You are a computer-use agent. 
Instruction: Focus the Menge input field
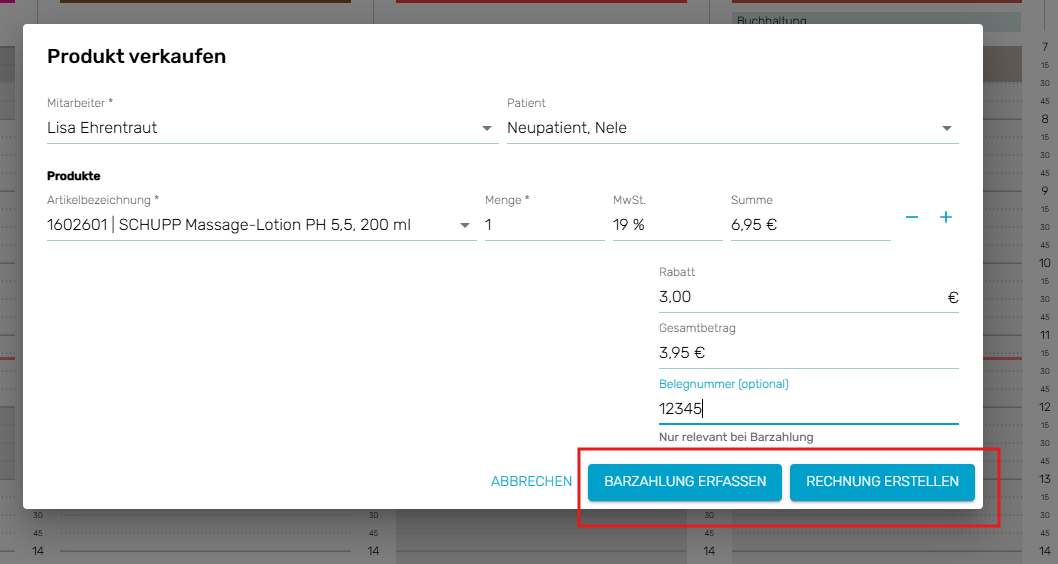(545, 225)
